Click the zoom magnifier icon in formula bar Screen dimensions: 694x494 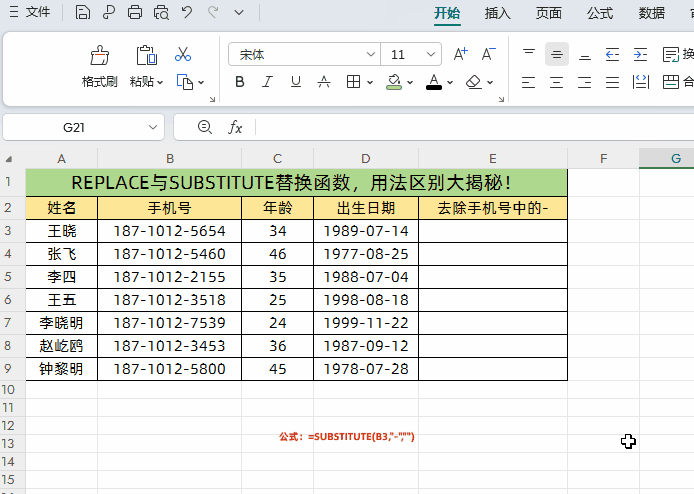204,127
